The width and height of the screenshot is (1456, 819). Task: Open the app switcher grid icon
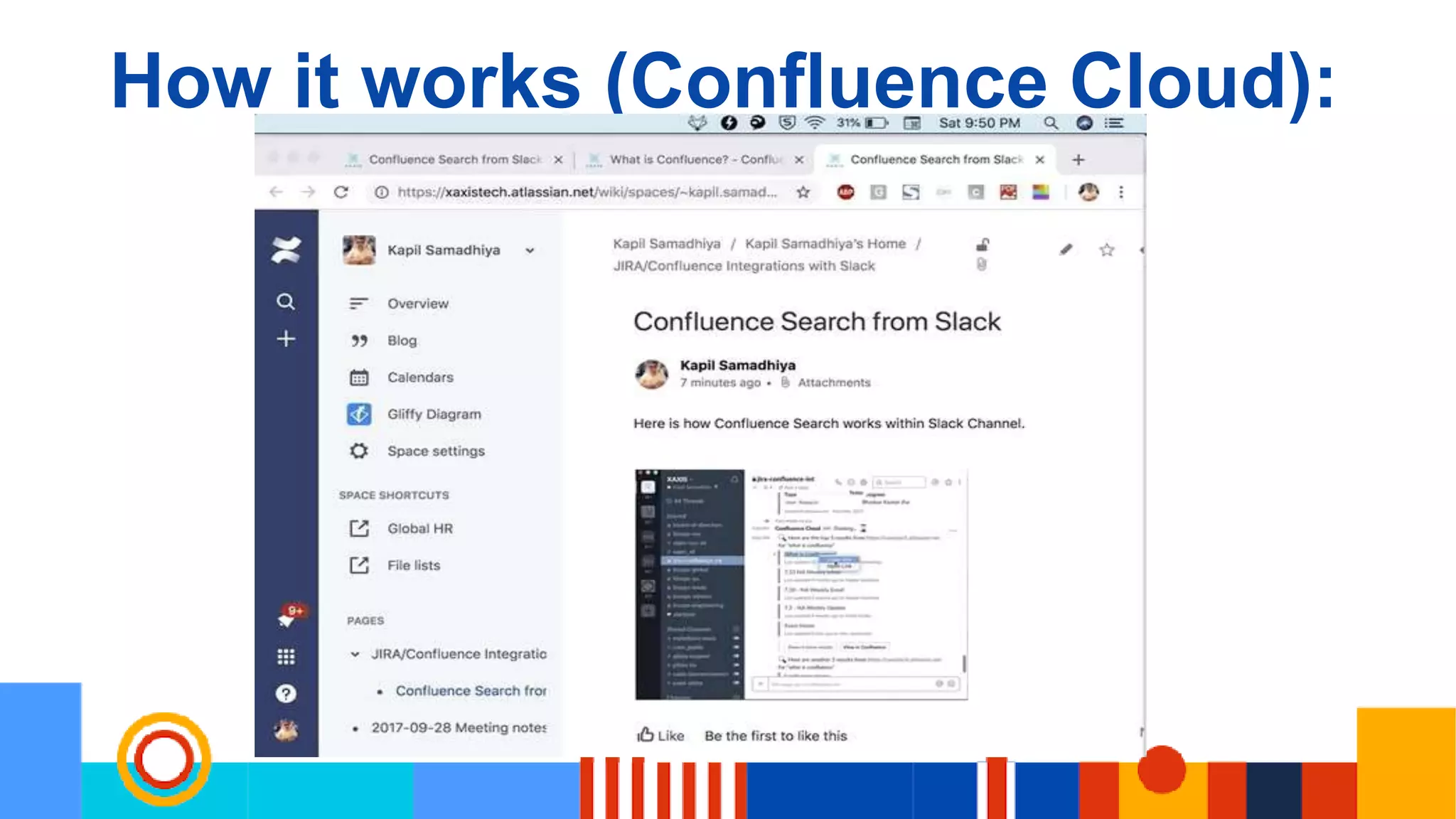pos(286,657)
